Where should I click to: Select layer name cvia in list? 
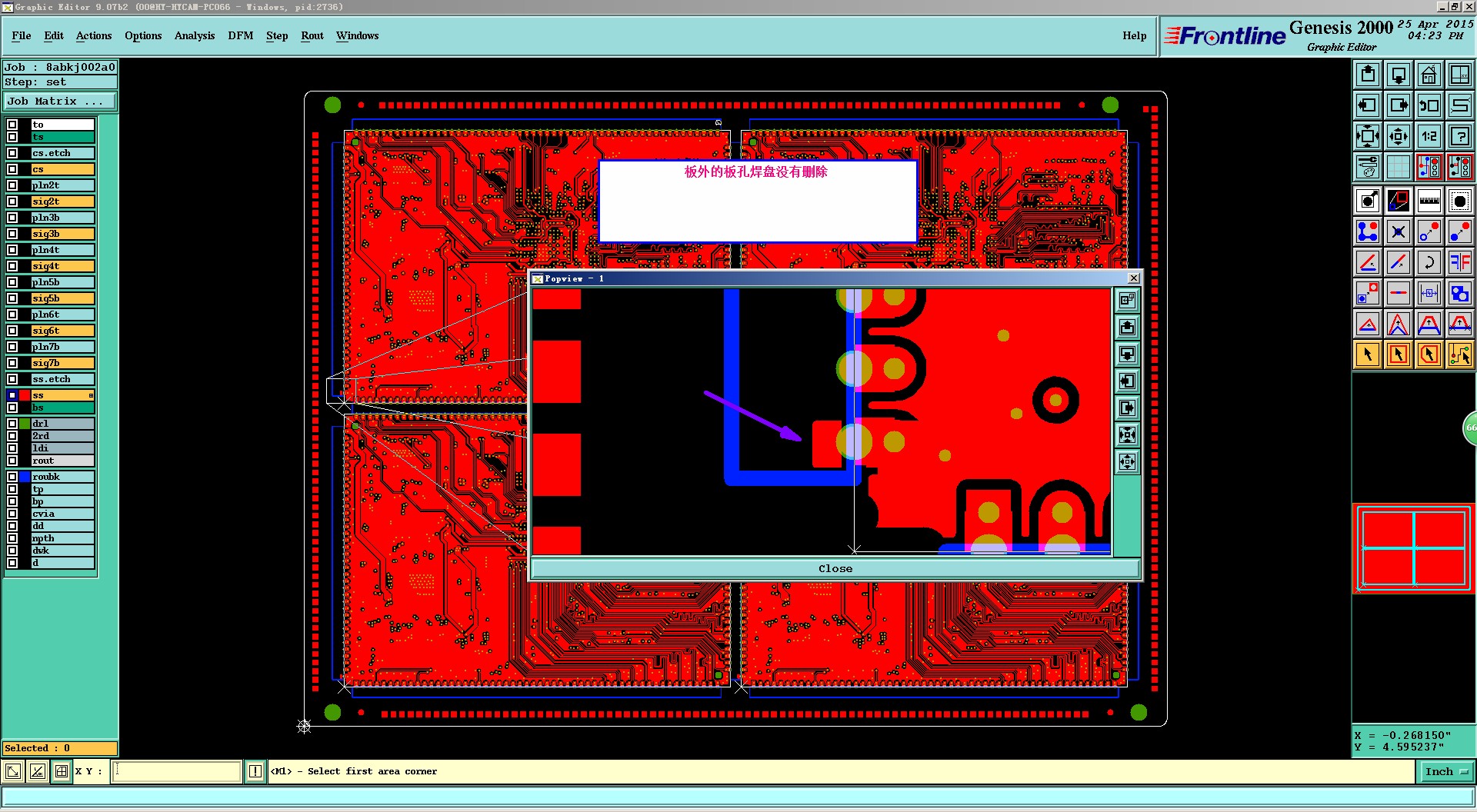coord(62,514)
